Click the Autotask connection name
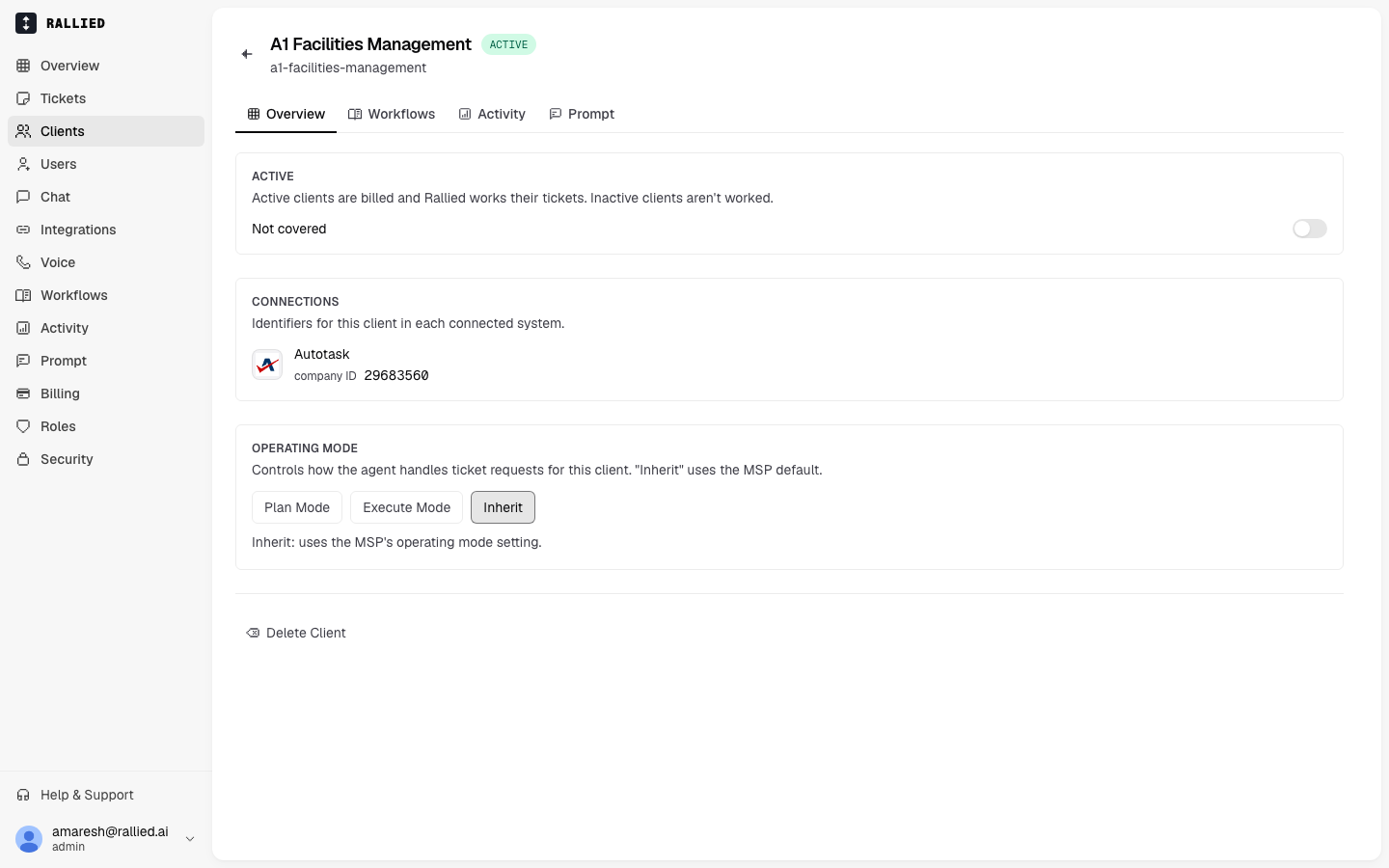The height and width of the screenshot is (868, 1389). click(321, 354)
